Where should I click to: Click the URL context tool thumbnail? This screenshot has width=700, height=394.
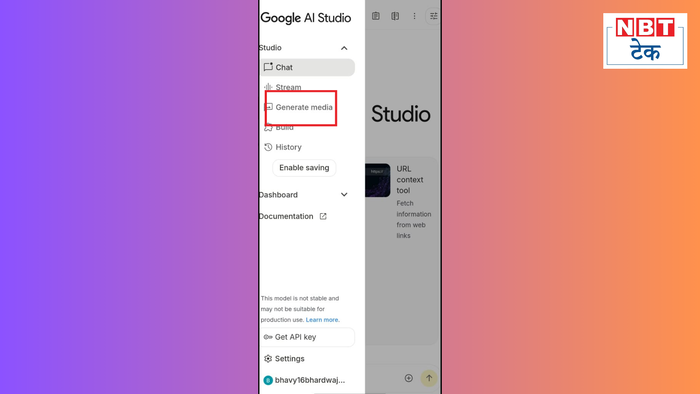[378, 180]
